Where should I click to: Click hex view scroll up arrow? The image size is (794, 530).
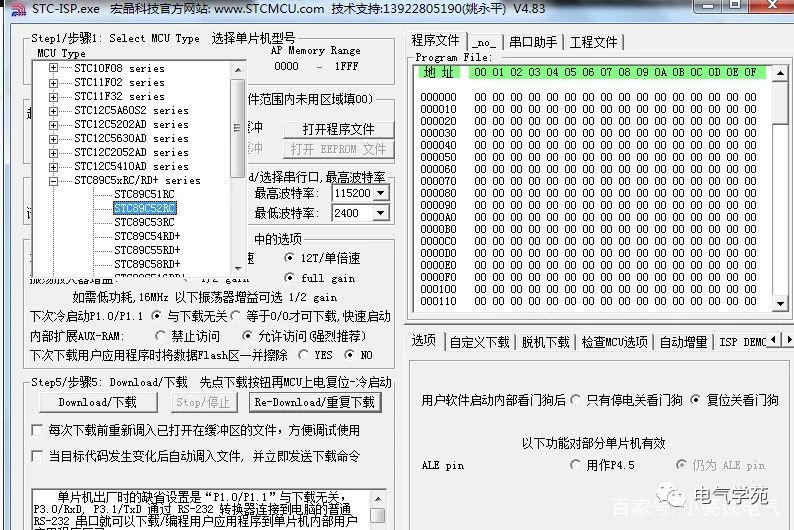(780, 74)
